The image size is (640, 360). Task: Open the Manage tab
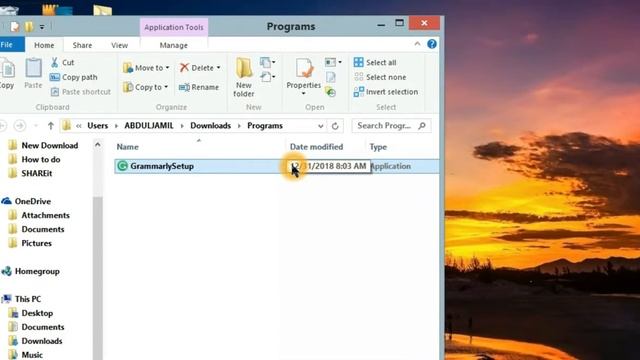tap(173, 45)
